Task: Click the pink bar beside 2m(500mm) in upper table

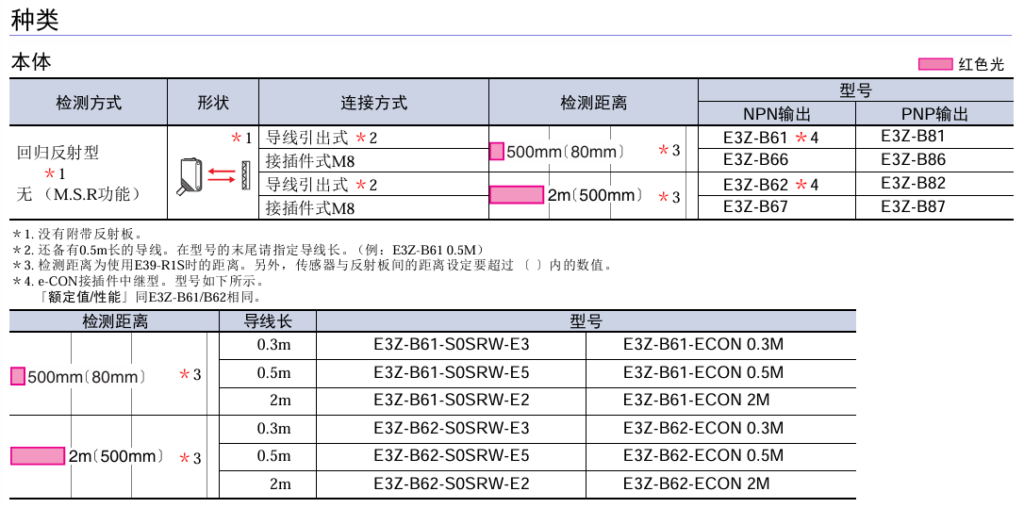Action: click(516, 195)
